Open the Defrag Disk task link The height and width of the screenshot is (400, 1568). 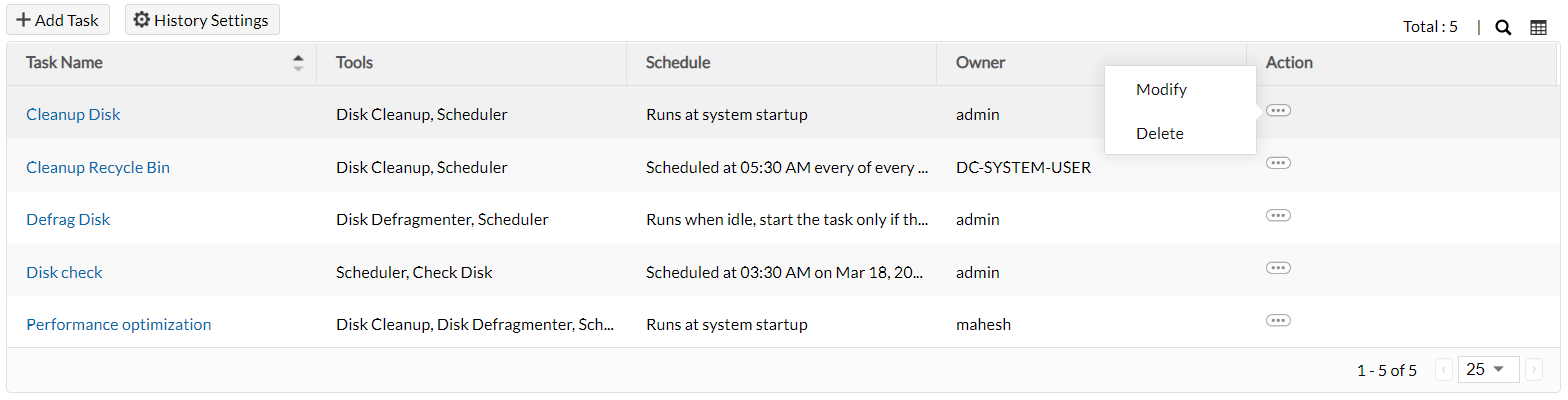coord(68,220)
